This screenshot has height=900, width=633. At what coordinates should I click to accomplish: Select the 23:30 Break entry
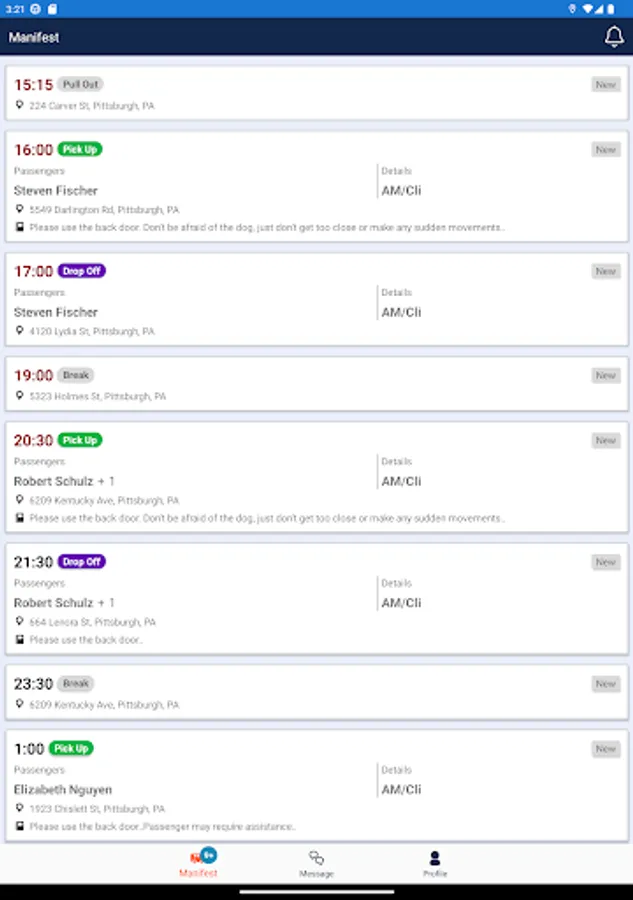point(317,693)
